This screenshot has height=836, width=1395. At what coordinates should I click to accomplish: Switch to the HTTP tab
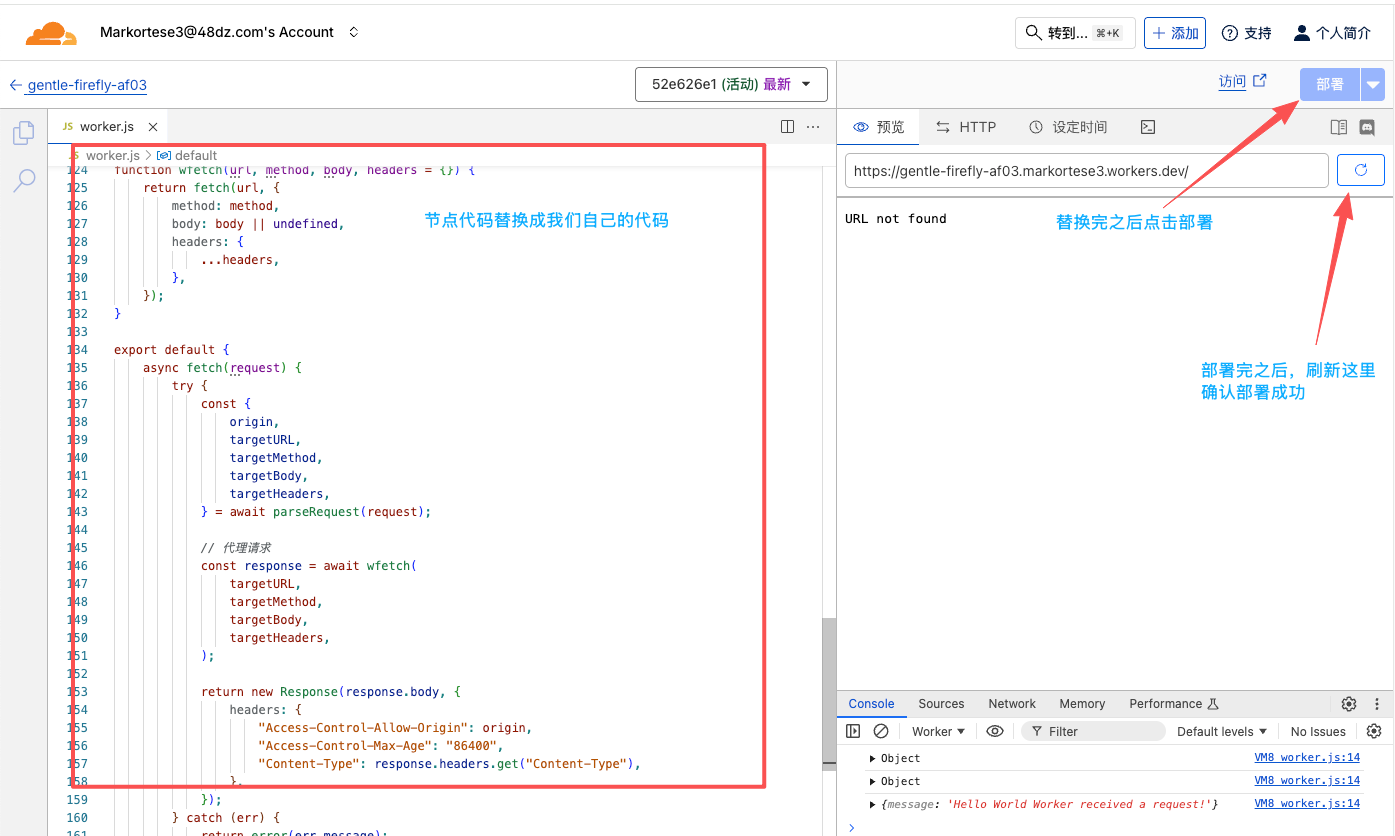[x=966, y=127]
